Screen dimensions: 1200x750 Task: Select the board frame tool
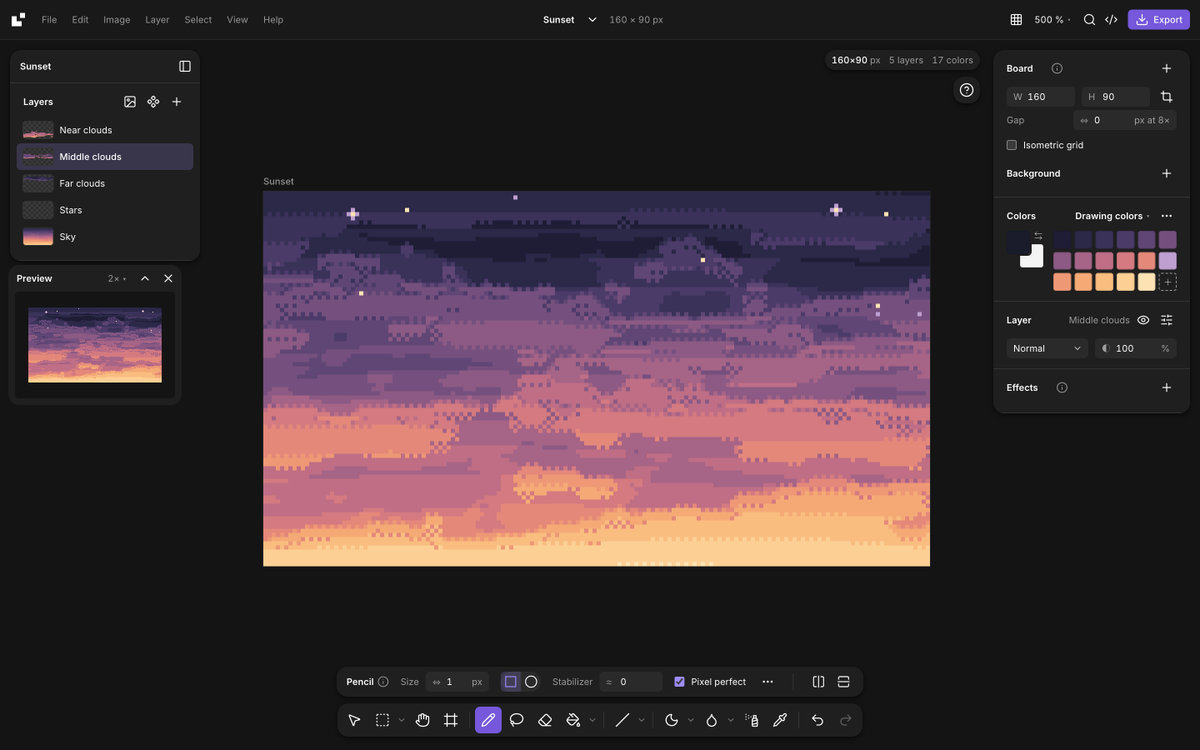tap(451, 720)
